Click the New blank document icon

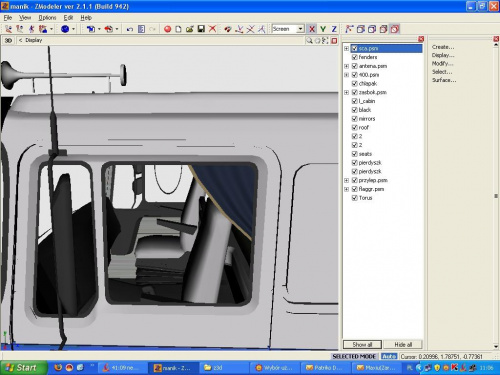(178, 29)
